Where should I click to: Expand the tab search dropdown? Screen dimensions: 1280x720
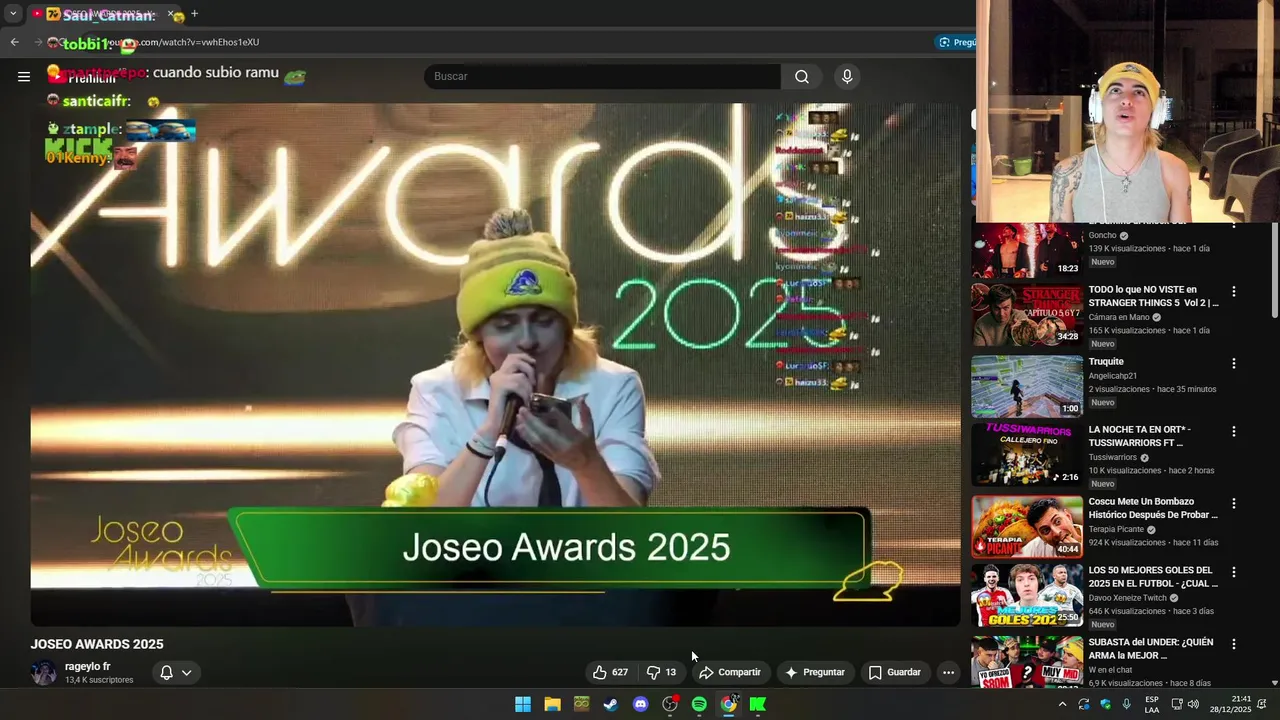(13, 14)
